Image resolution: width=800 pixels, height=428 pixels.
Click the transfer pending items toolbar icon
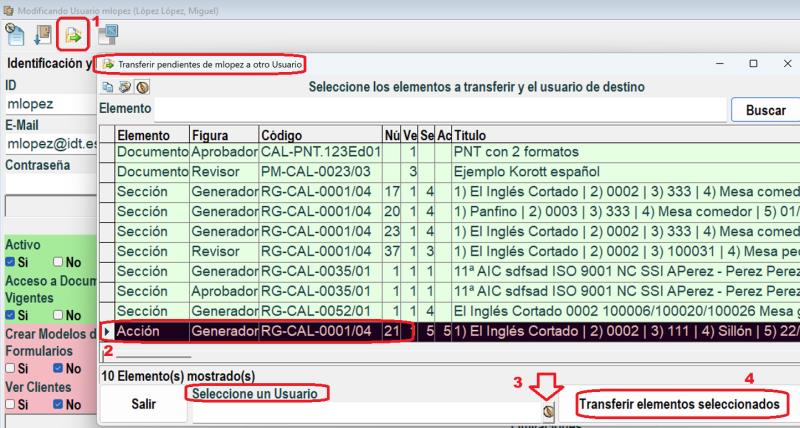pos(73,36)
